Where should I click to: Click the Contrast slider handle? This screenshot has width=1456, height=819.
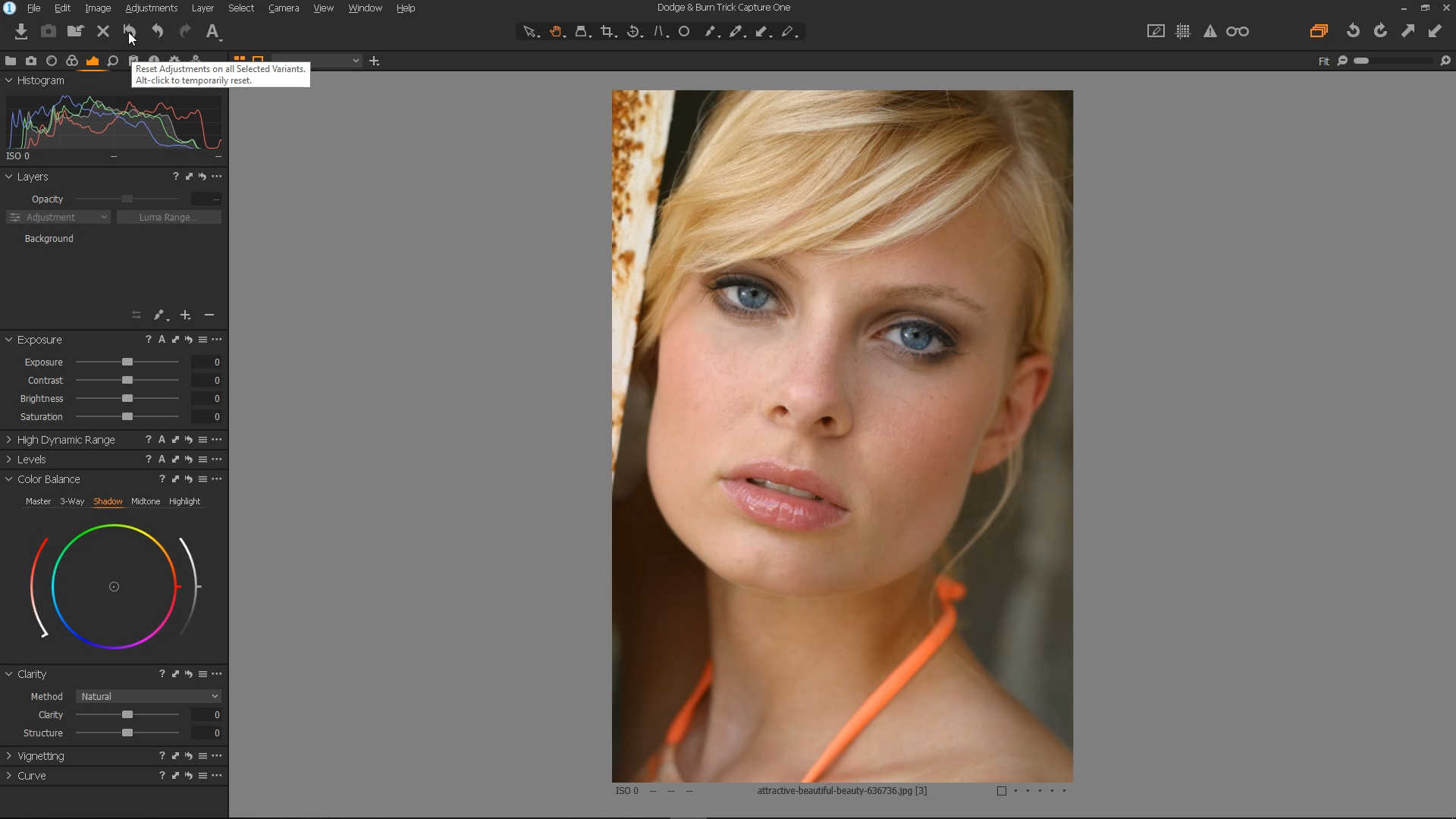(127, 381)
